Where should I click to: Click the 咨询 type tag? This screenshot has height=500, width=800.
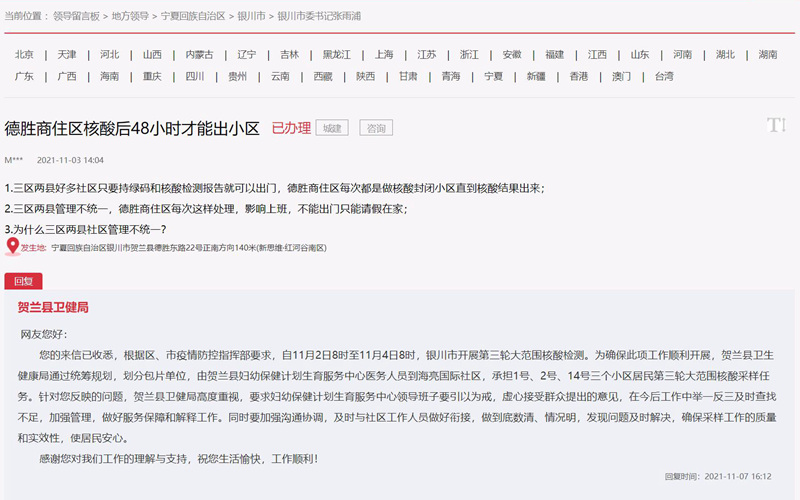375,128
